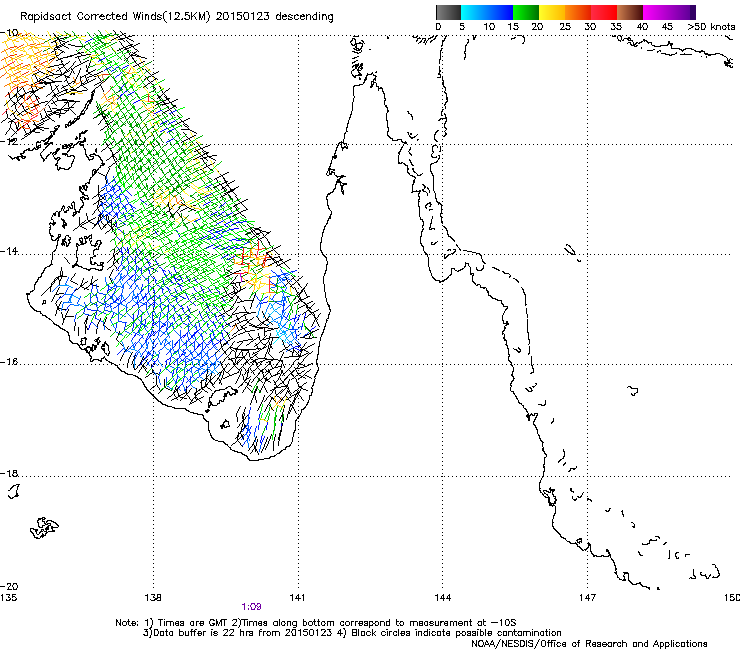740x650 pixels.
Task: Click the '-18' latitude axis label
Action: click(10, 473)
